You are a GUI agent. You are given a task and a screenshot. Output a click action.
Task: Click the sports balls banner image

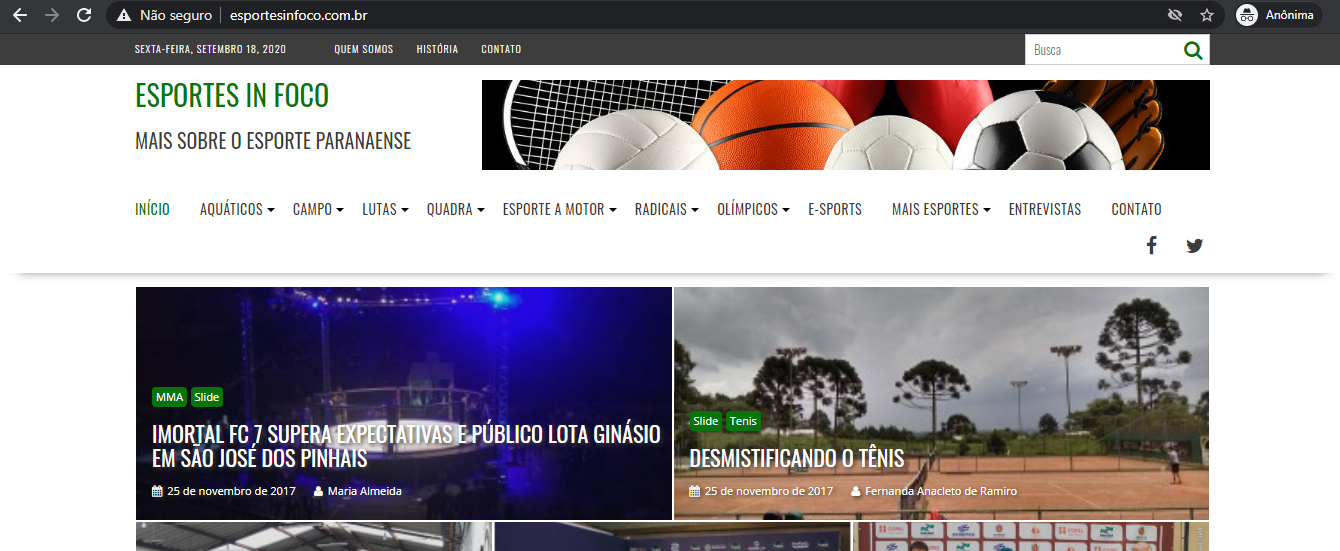pos(846,125)
